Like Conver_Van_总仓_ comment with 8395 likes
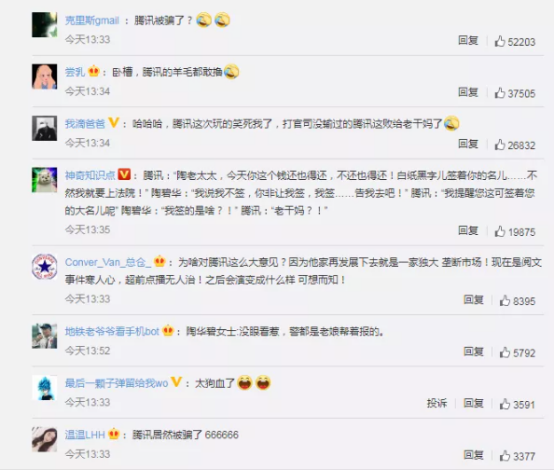This screenshot has height=470, width=554. coord(505,301)
